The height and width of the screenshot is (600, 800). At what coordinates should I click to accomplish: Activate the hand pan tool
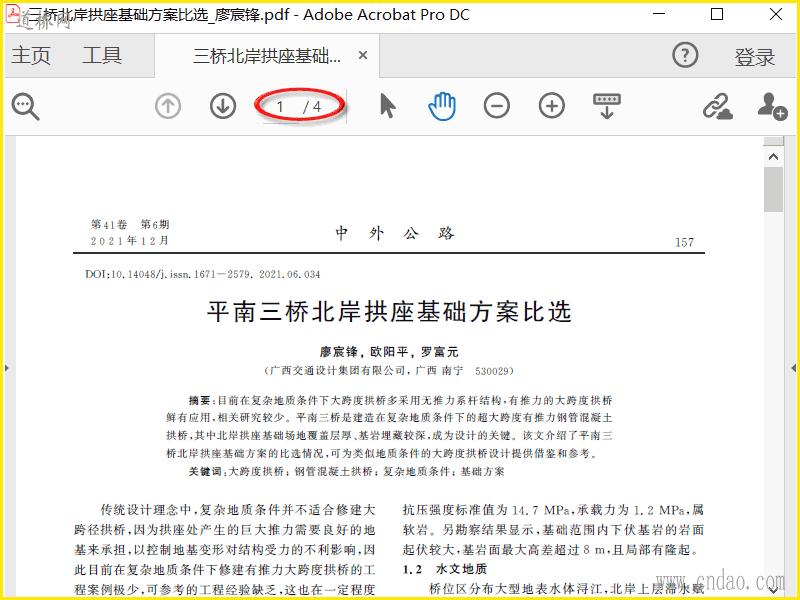pos(442,106)
